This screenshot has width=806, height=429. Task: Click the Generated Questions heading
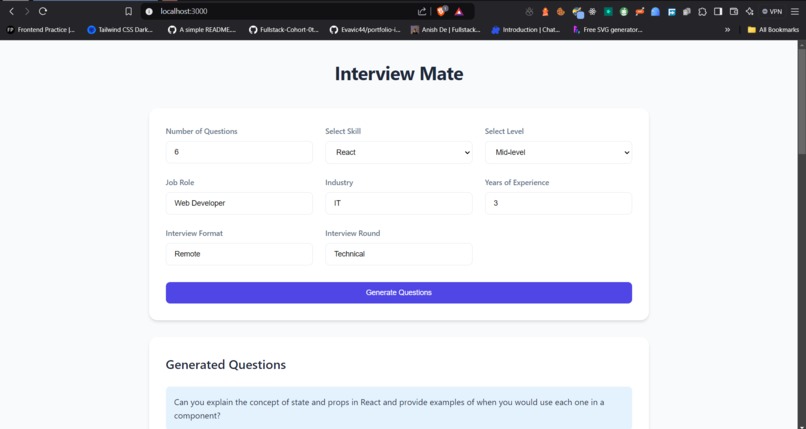coord(226,365)
